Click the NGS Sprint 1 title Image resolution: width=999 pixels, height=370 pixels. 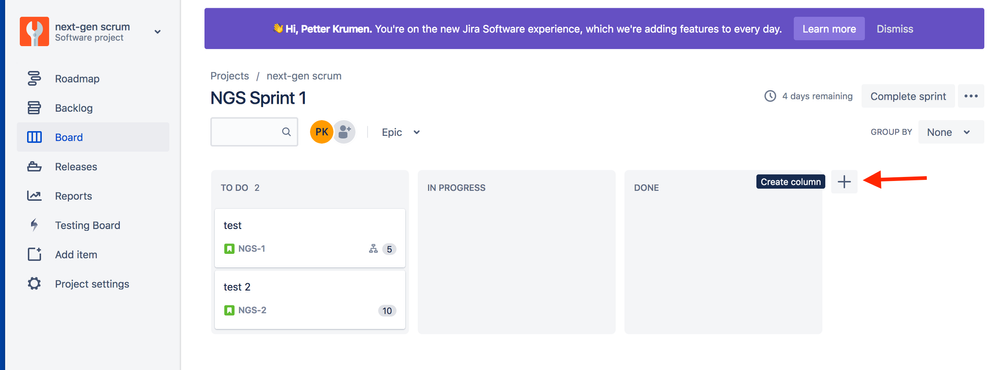pos(259,99)
